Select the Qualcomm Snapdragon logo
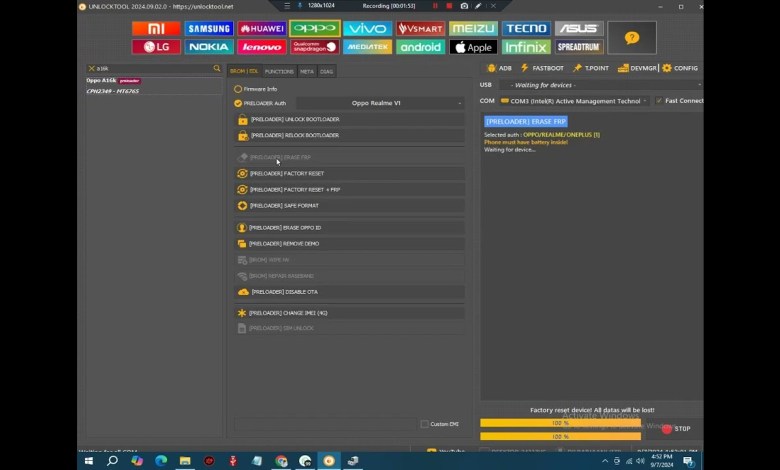Screen dimensions: 780x470 coord(315,47)
